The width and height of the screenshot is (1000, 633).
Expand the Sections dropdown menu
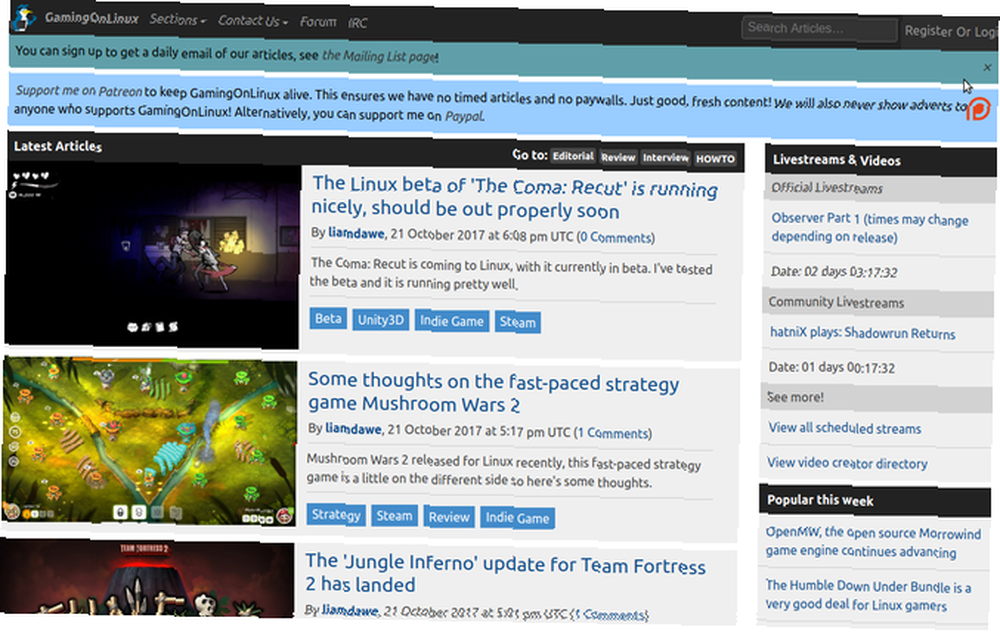pos(178,20)
